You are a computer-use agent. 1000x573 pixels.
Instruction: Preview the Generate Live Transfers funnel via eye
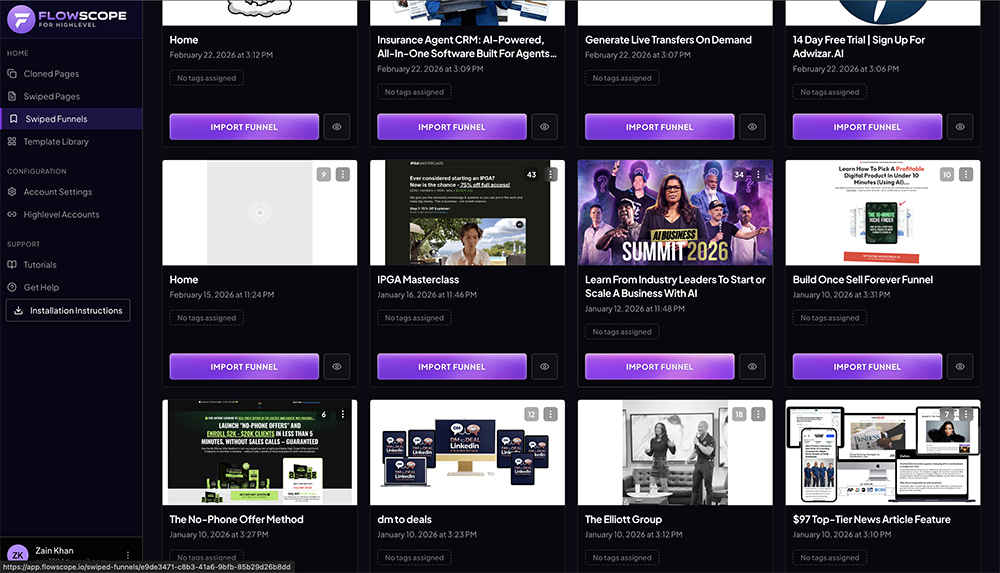(x=752, y=127)
